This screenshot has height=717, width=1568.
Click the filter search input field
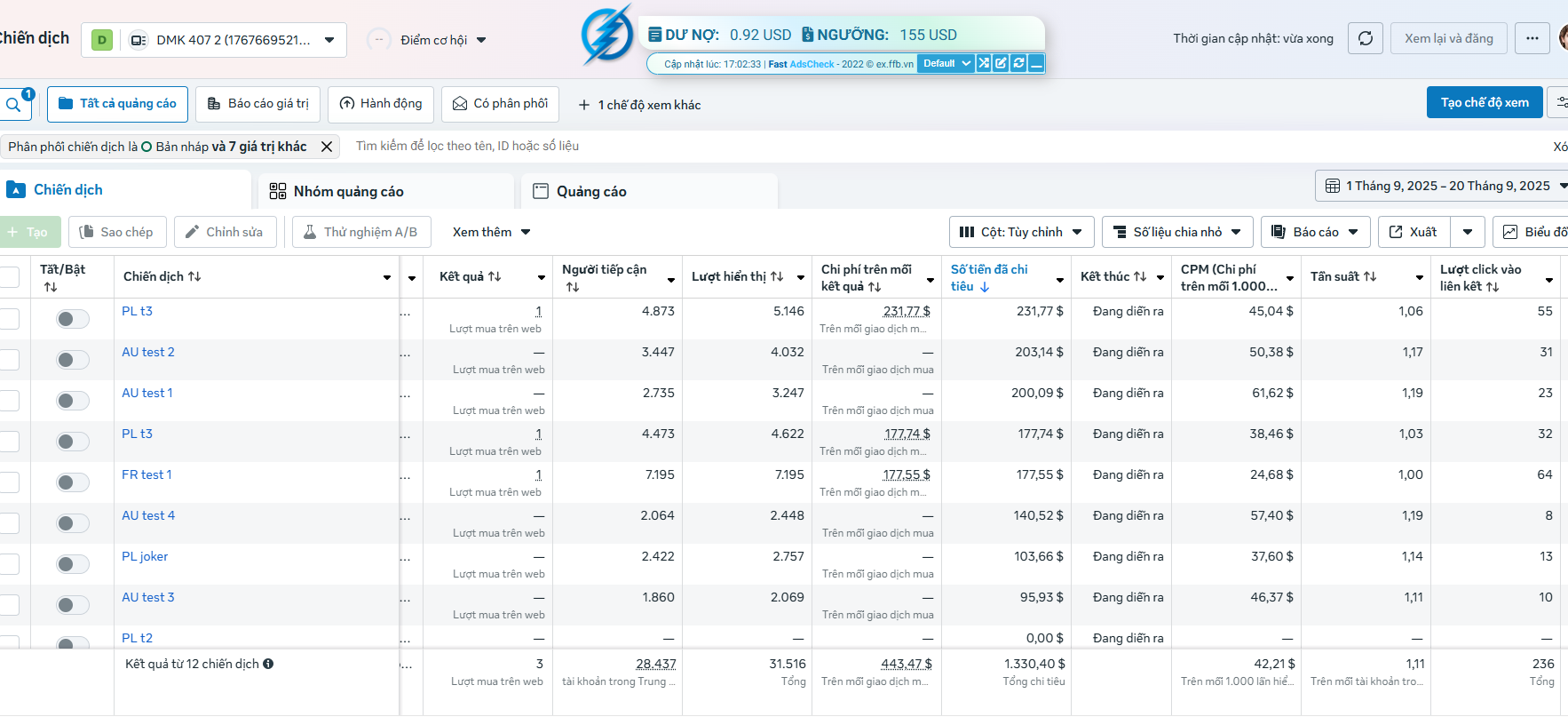point(622,146)
